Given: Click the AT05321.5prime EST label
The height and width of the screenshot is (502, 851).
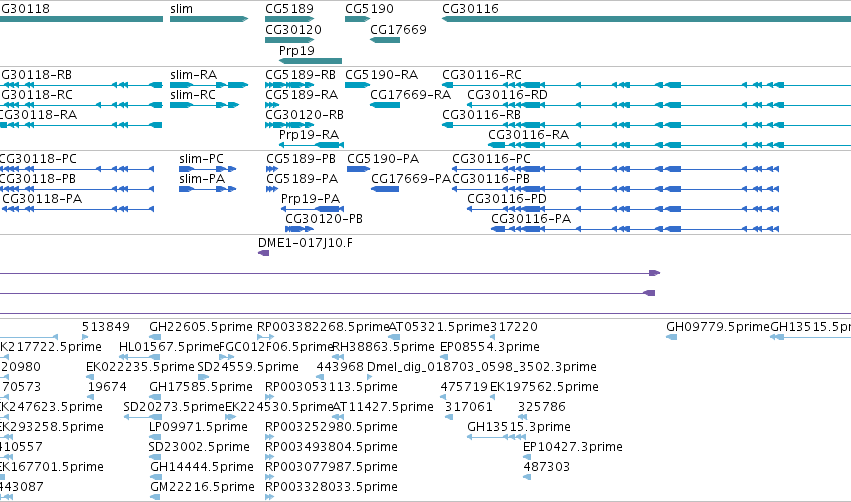Looking at the screenshot, I should (x=440, y=327).
